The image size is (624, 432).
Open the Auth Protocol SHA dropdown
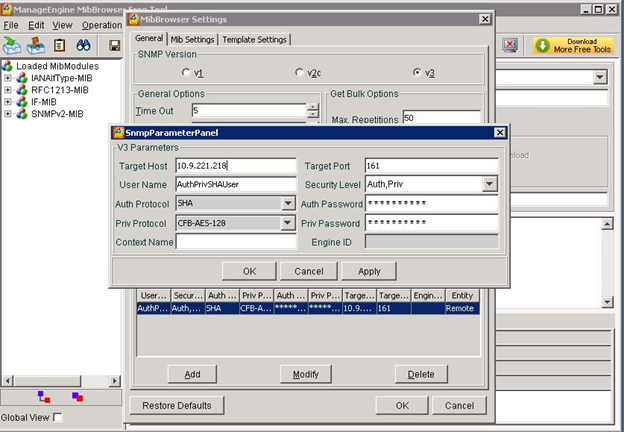tap(288, 203)
